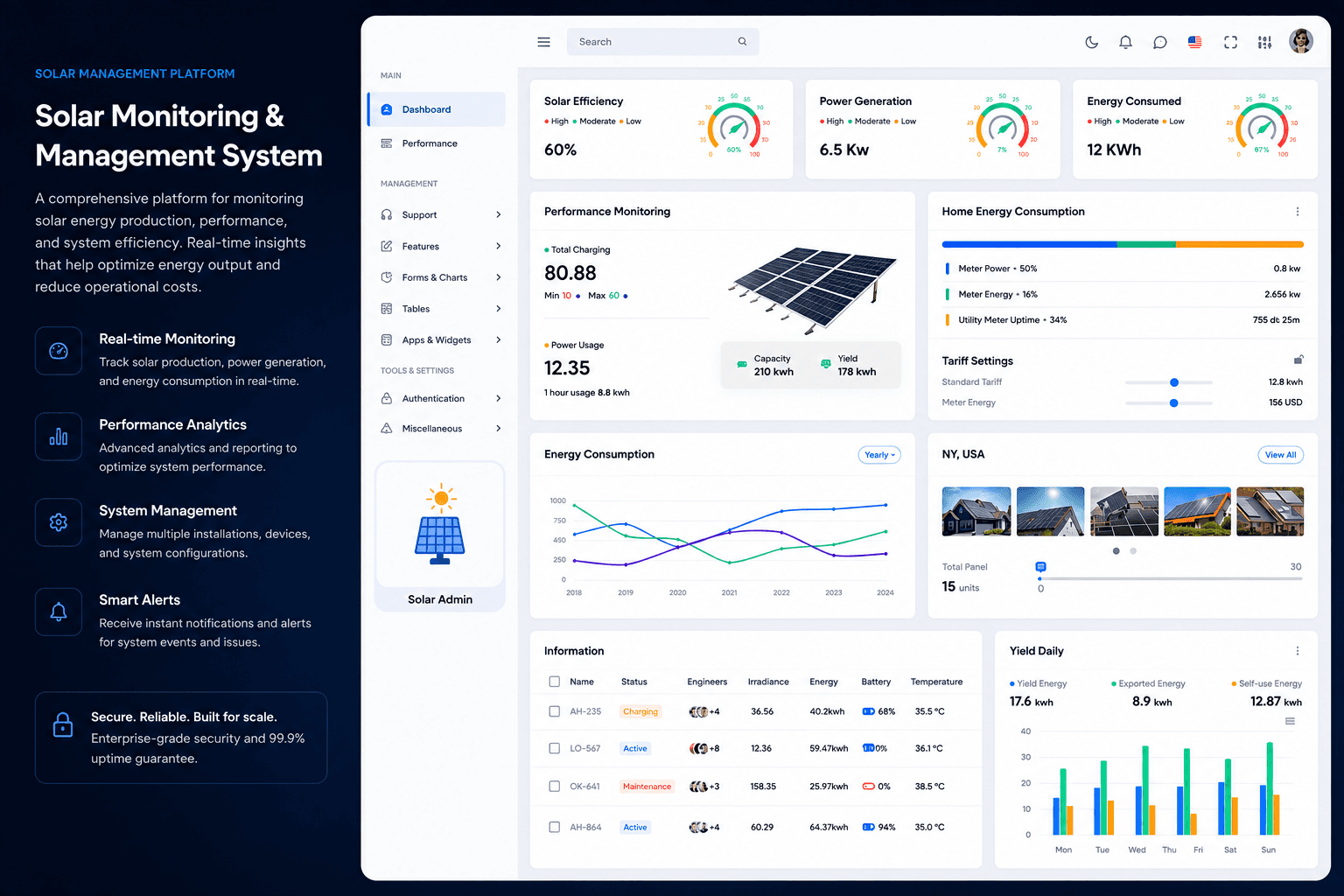Click the Performance Analytics bar chart icon
The image size is (1344, 896).
click(59, 437)
